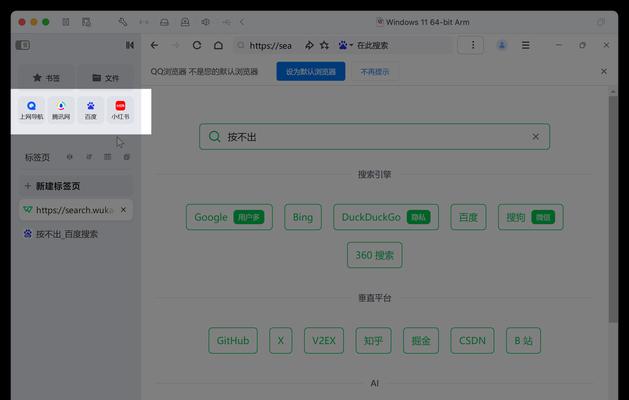Viewport: 629px width, 400px height.
Task: Open the hamburger main menu
Action: click(525, 45)
